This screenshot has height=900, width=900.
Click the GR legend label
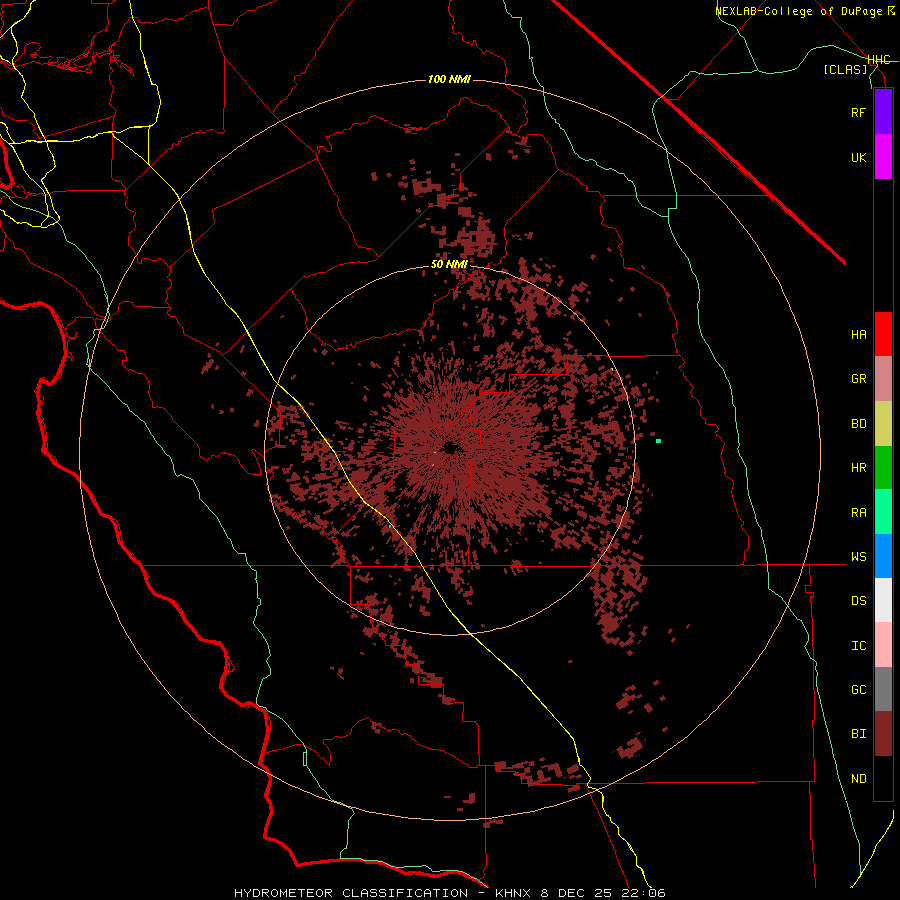[x=859, y=379]
